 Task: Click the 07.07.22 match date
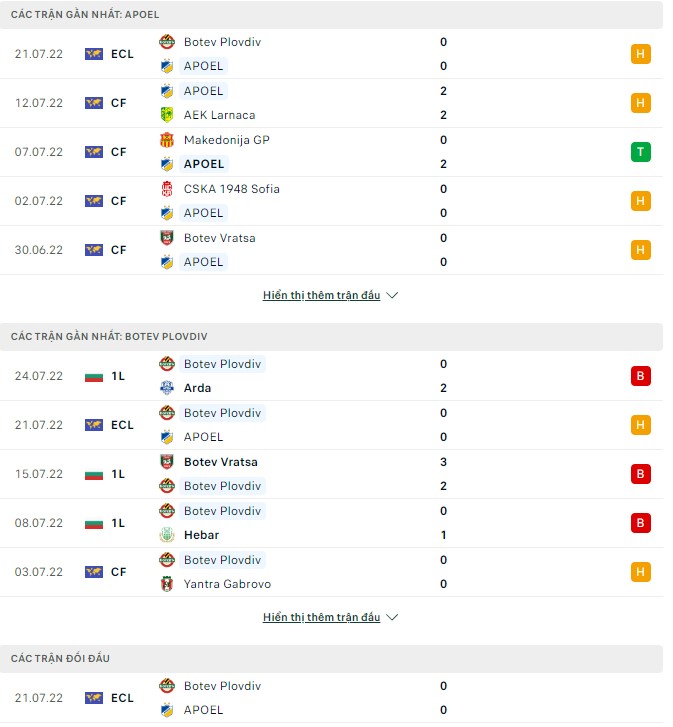coord(39,152)
